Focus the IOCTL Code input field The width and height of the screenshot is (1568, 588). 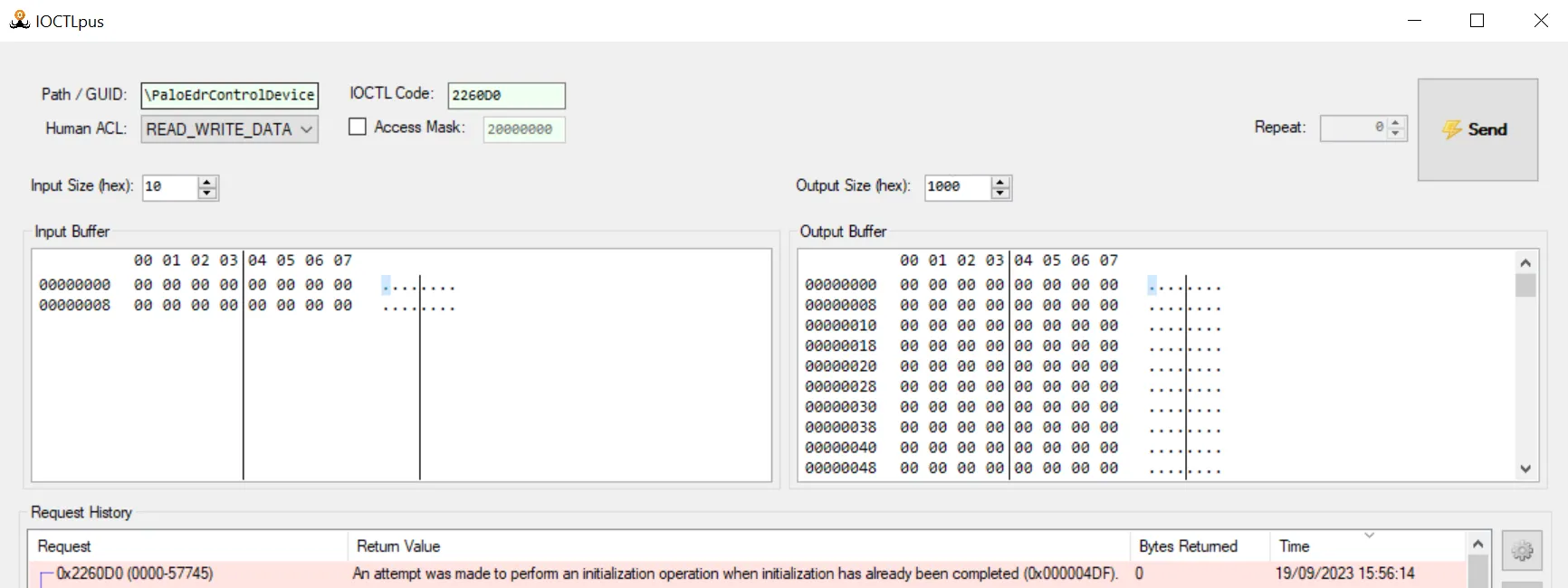coord(505,95)
